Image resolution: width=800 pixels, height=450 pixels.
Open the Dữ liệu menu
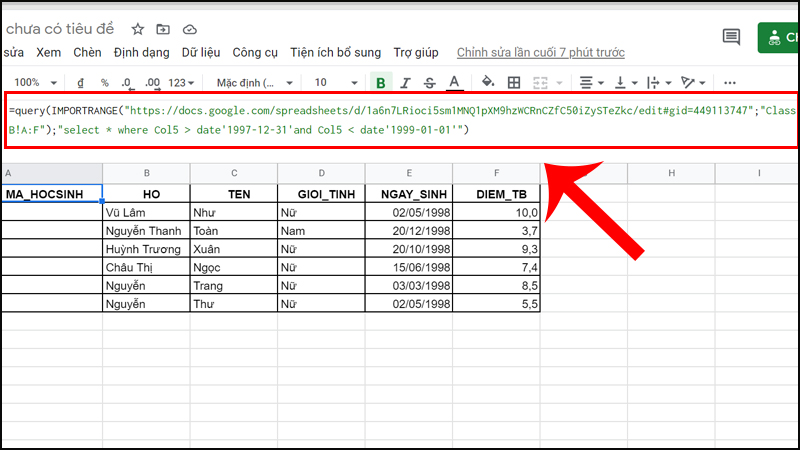(201, 52)
